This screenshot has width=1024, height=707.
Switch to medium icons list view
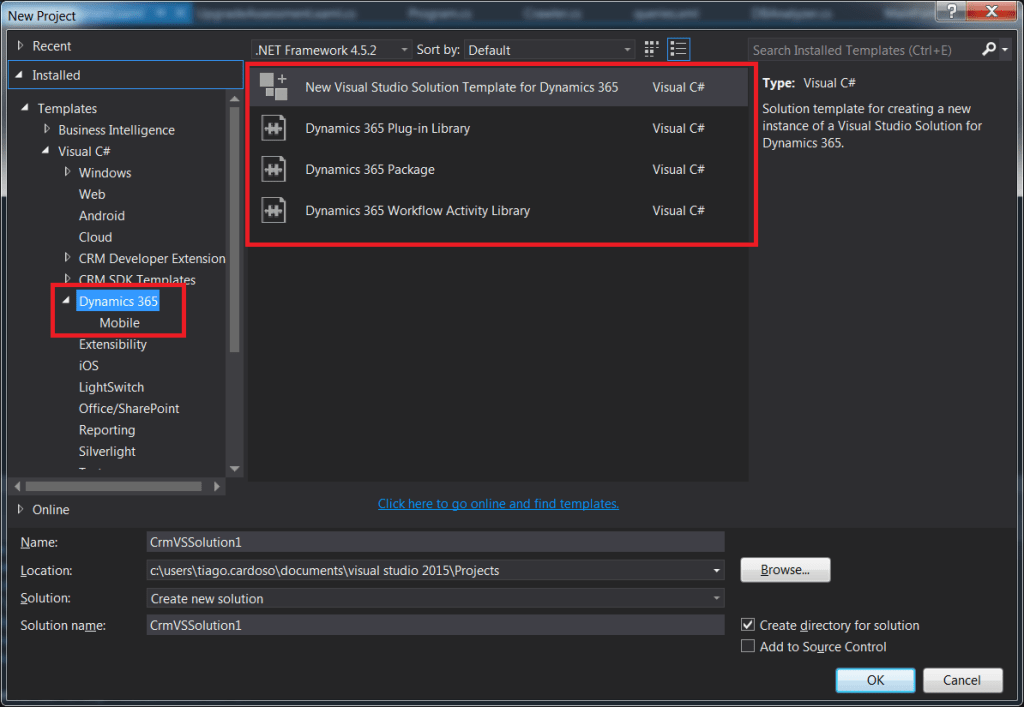(678, 49)
